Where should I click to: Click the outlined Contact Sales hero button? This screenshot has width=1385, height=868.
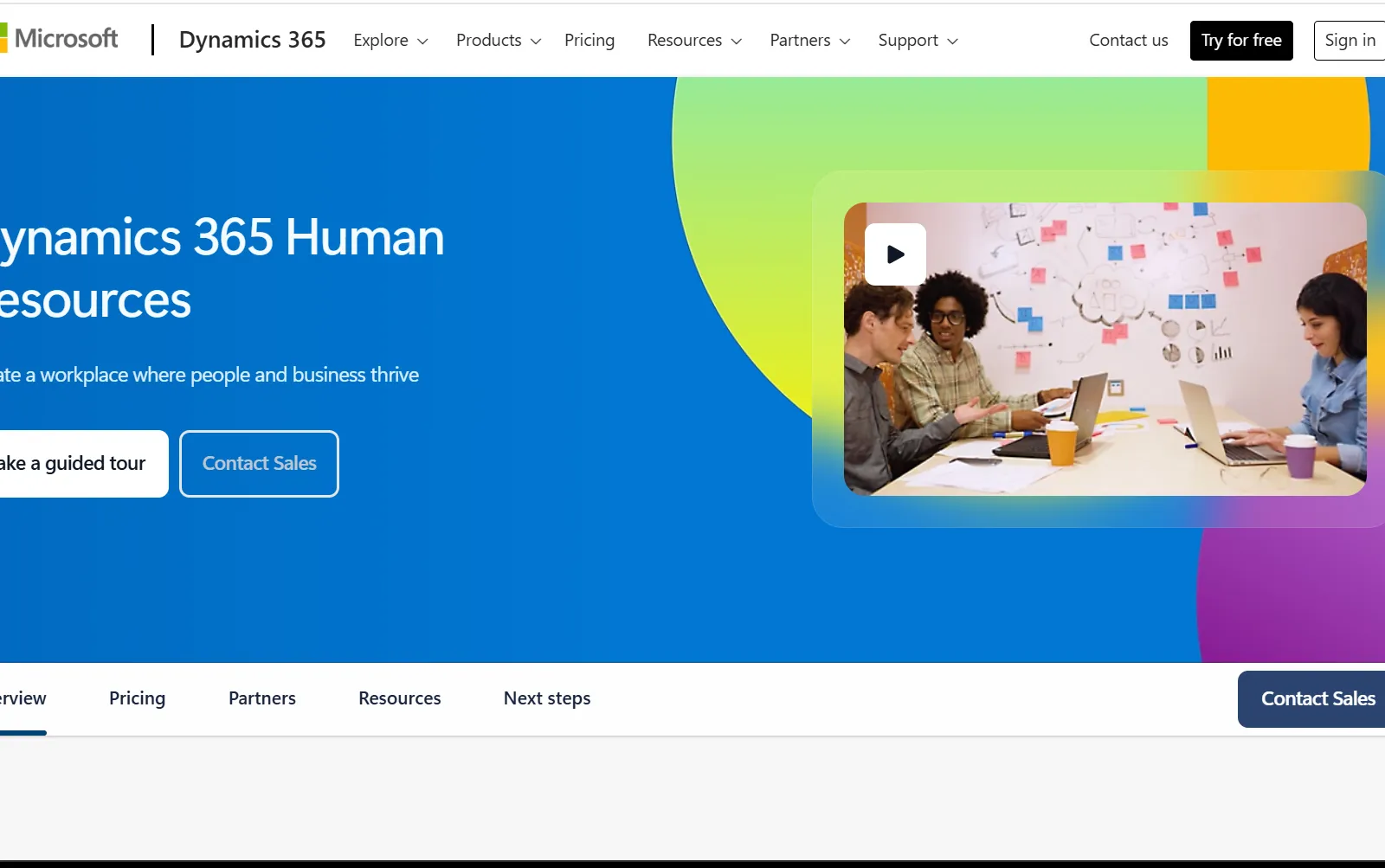[259, 464]
